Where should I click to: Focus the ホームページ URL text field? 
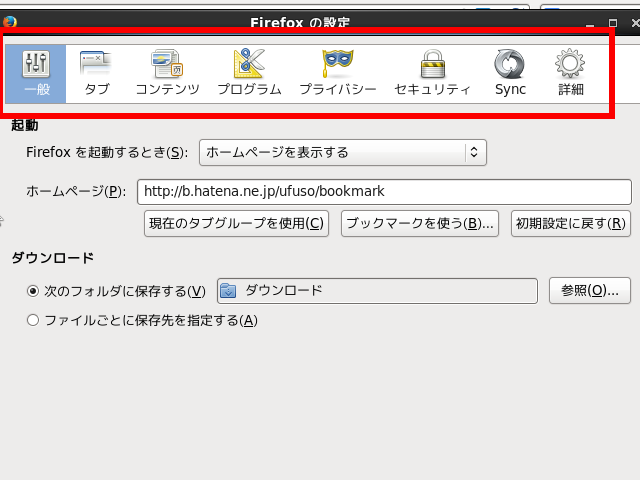(383, 191)
